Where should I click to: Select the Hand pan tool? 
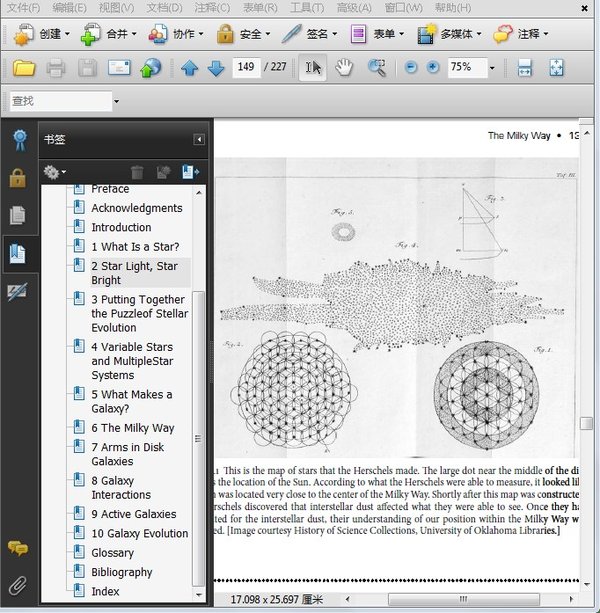click(x=344, y=68)
